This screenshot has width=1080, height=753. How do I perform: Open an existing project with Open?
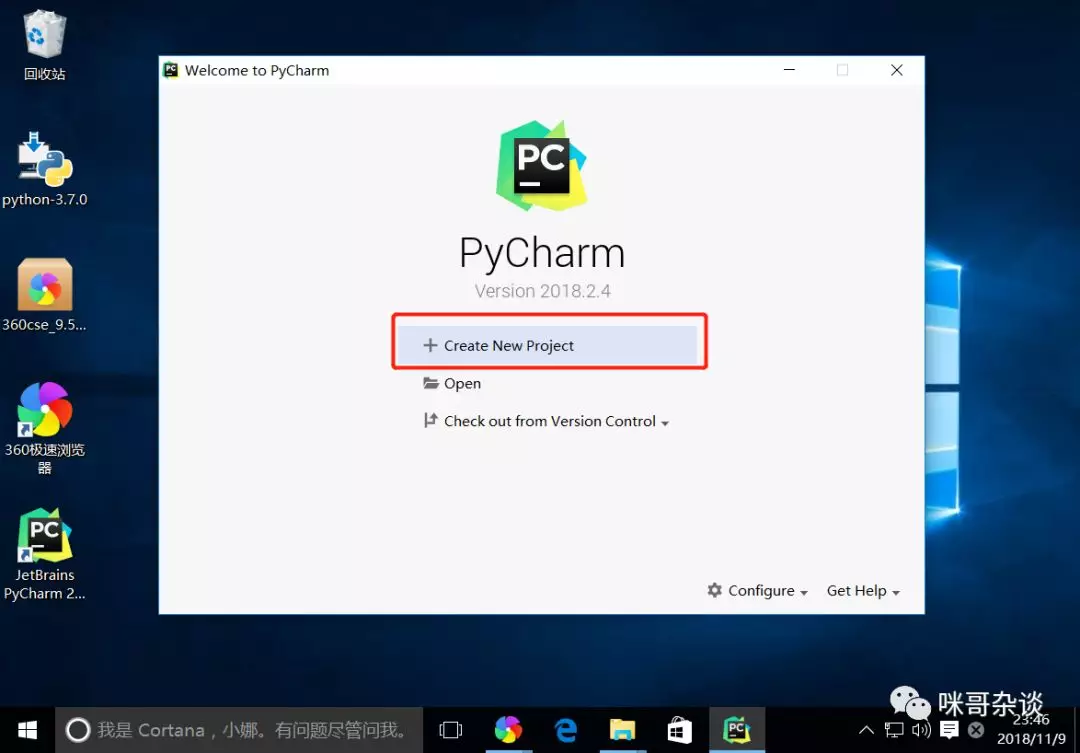coord(453,383)
